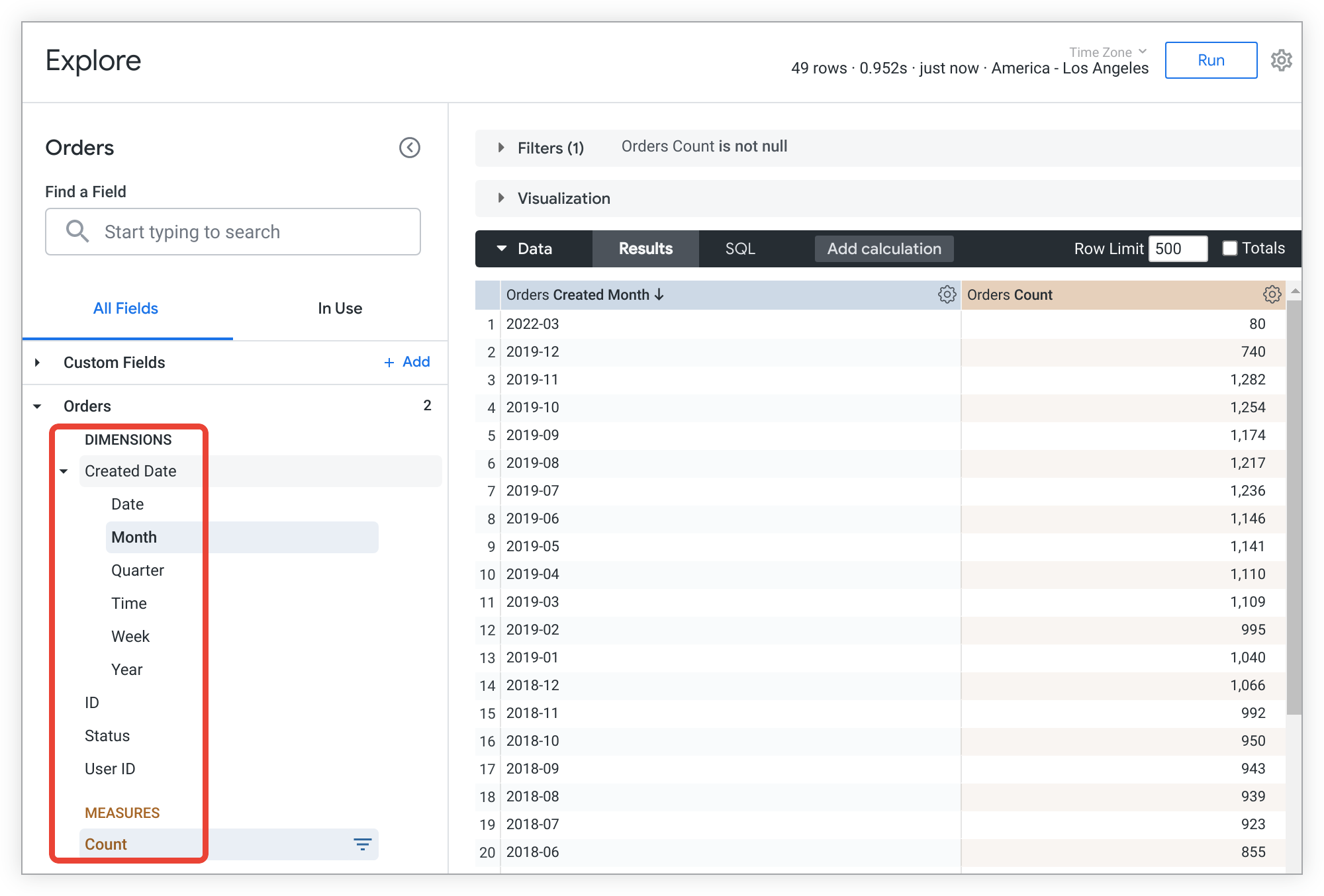1324x896 pixels.
Task: Collapse the field picker with arrow icon
Action: click(409, 148)
